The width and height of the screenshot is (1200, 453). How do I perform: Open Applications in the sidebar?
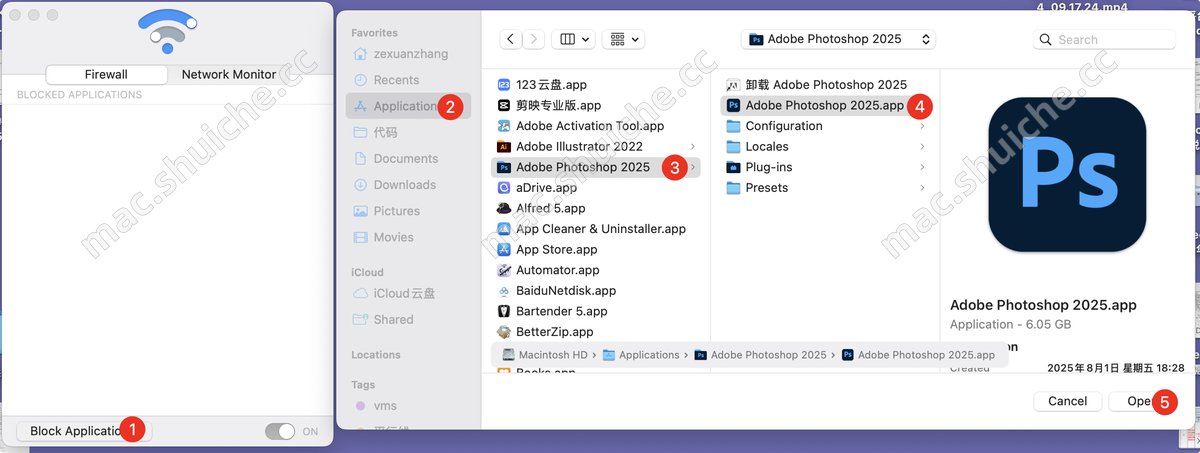click(408, 106)
